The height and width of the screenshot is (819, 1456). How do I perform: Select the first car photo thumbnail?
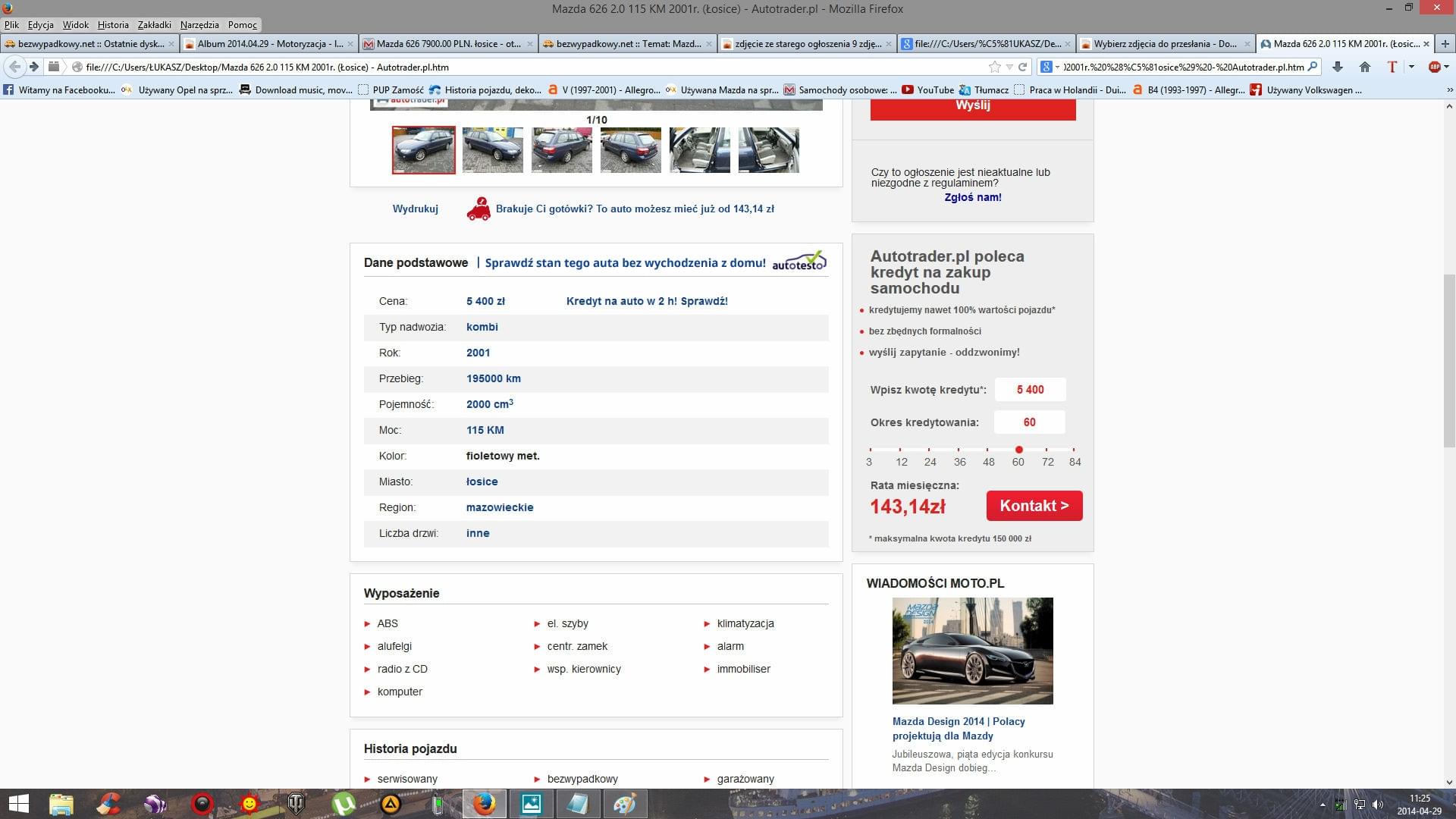[x=424, y=150]
